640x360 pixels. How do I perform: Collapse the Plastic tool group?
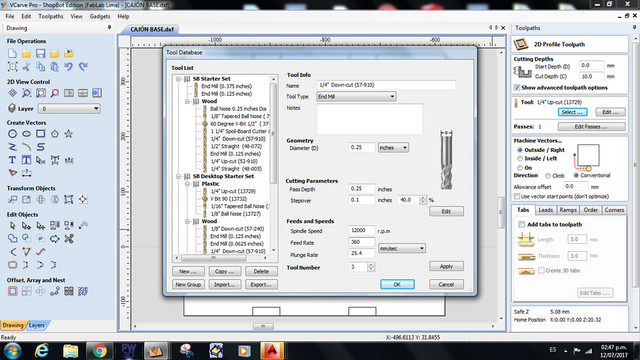187,184
